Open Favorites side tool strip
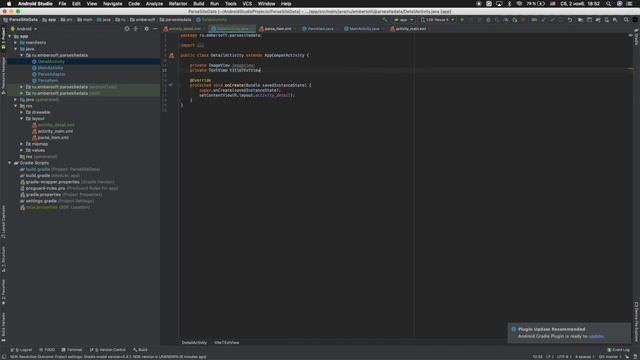Viewport: 640px width, 360px height. [x=4, y=292]
